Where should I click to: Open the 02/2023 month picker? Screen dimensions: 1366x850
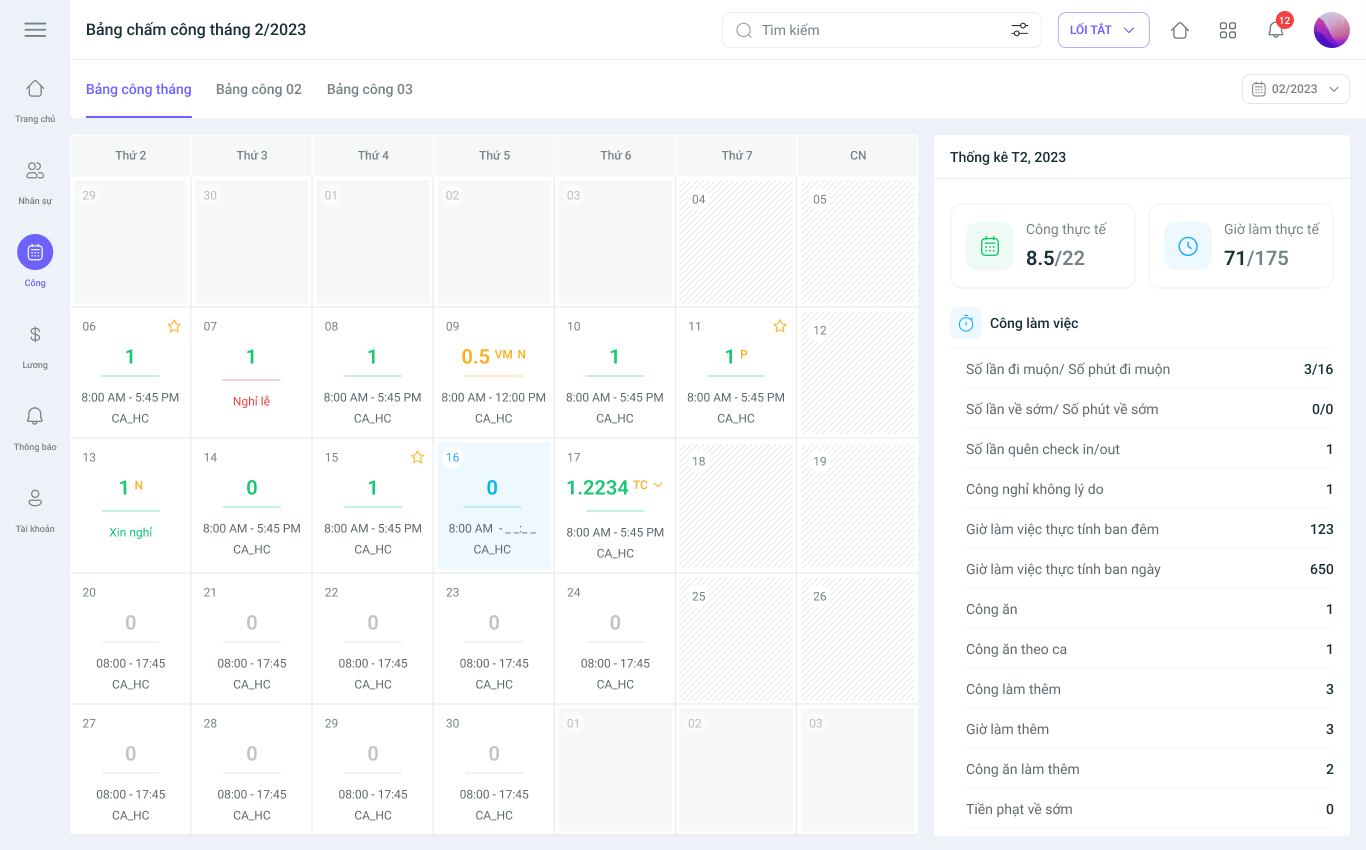1295,89
